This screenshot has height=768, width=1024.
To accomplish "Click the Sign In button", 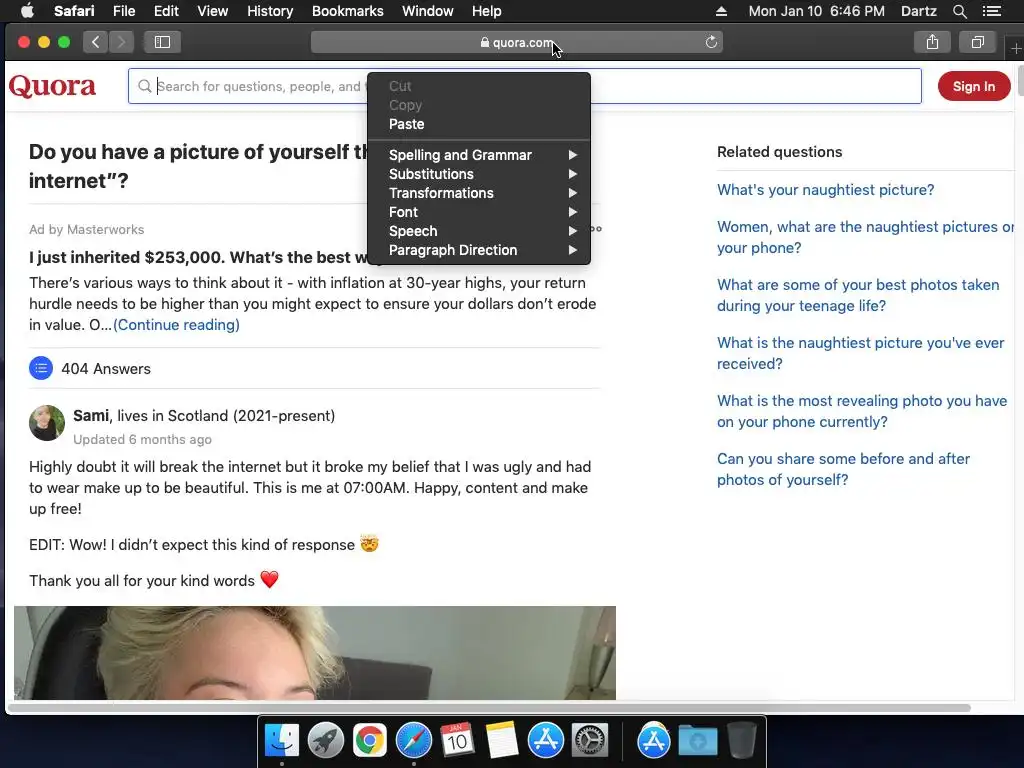I will click(x=974, y=86).
